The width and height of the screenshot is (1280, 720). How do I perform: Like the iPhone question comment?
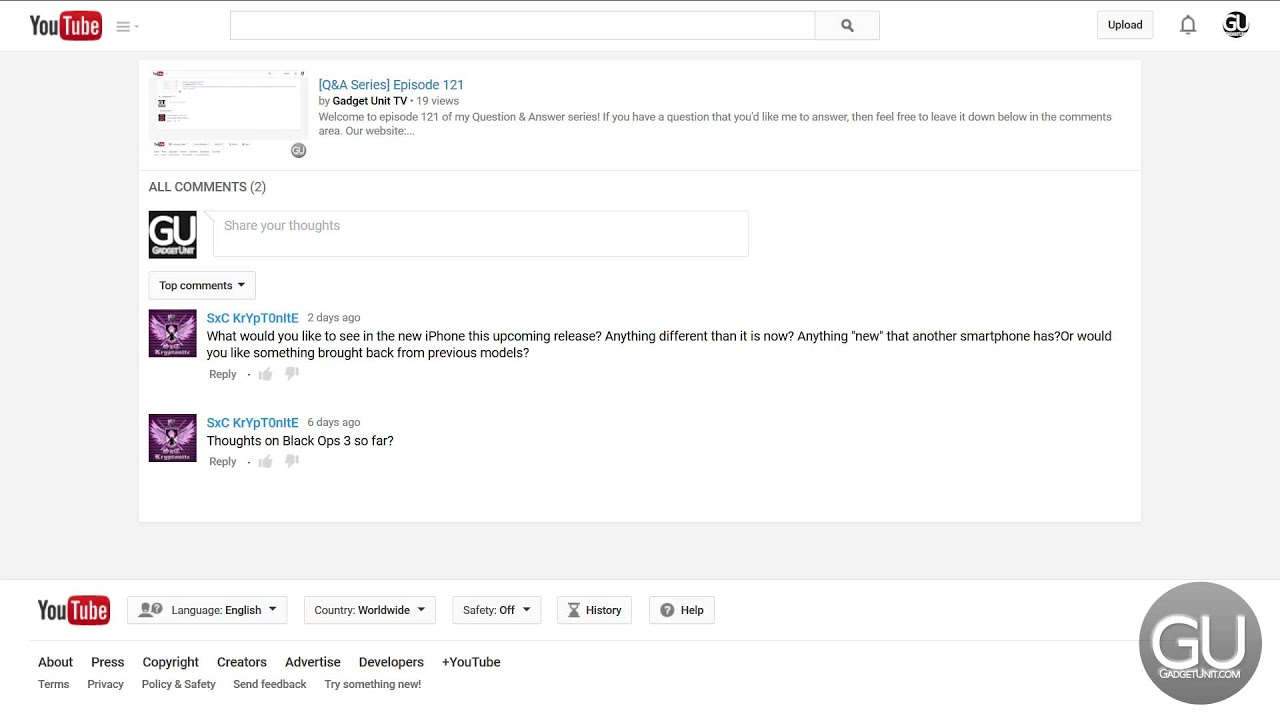tap(265, 374)
